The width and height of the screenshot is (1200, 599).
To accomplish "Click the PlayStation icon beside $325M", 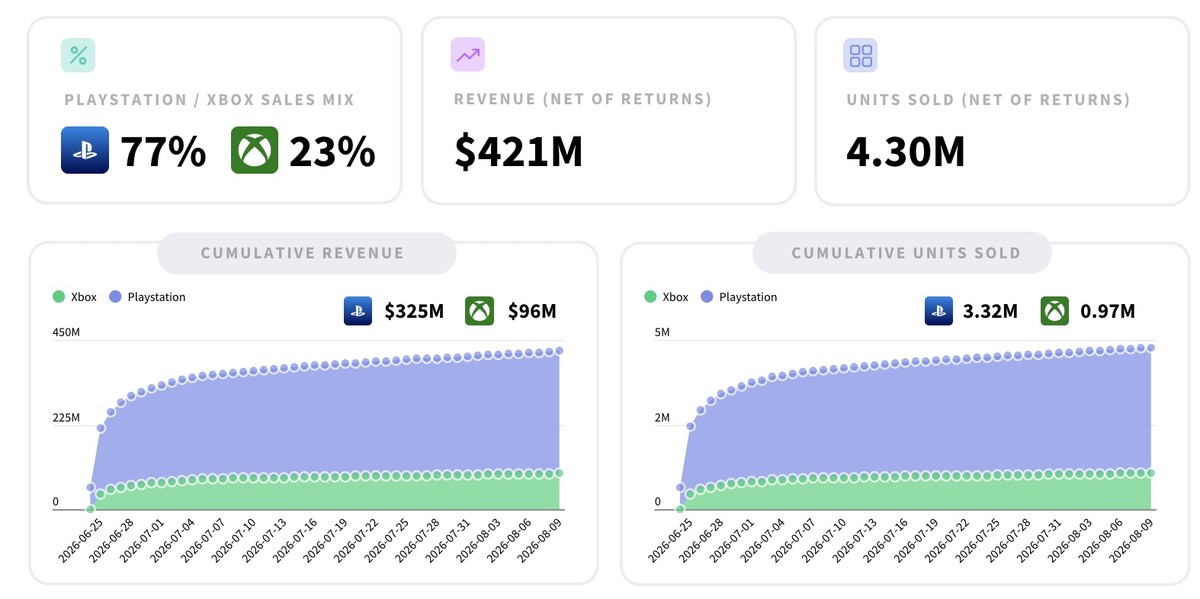I will tap(358, 311).
